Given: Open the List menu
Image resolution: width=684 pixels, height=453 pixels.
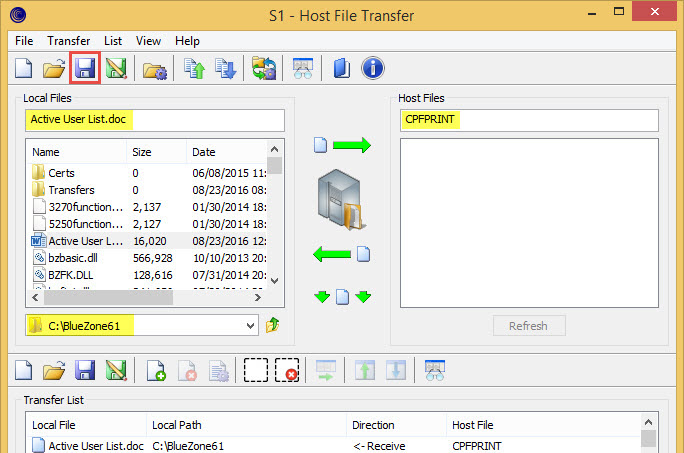Looking at the screenshot, I should (113, 41).
